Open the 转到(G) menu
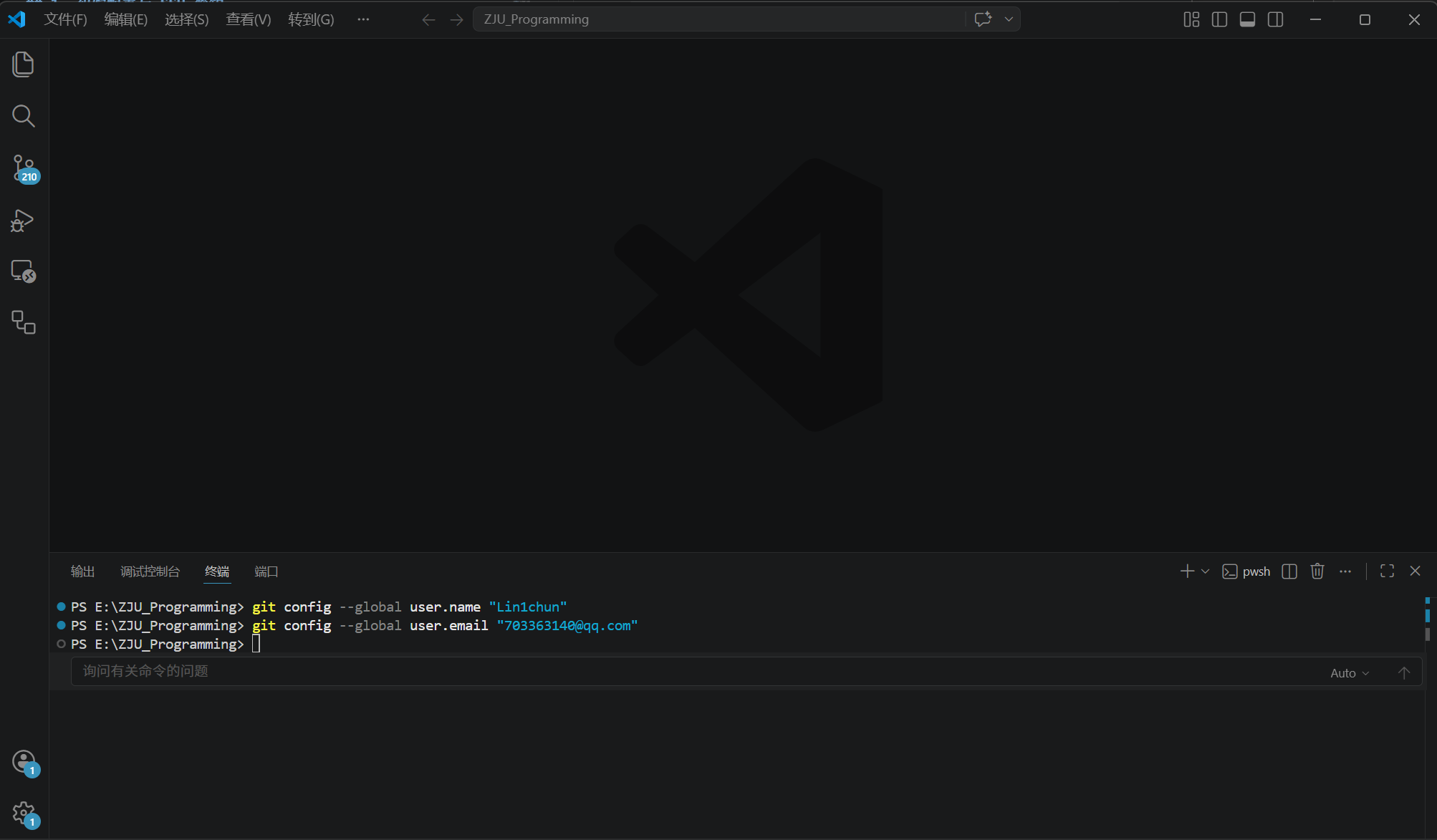The image size is (1437, 840). click(311, 19)
